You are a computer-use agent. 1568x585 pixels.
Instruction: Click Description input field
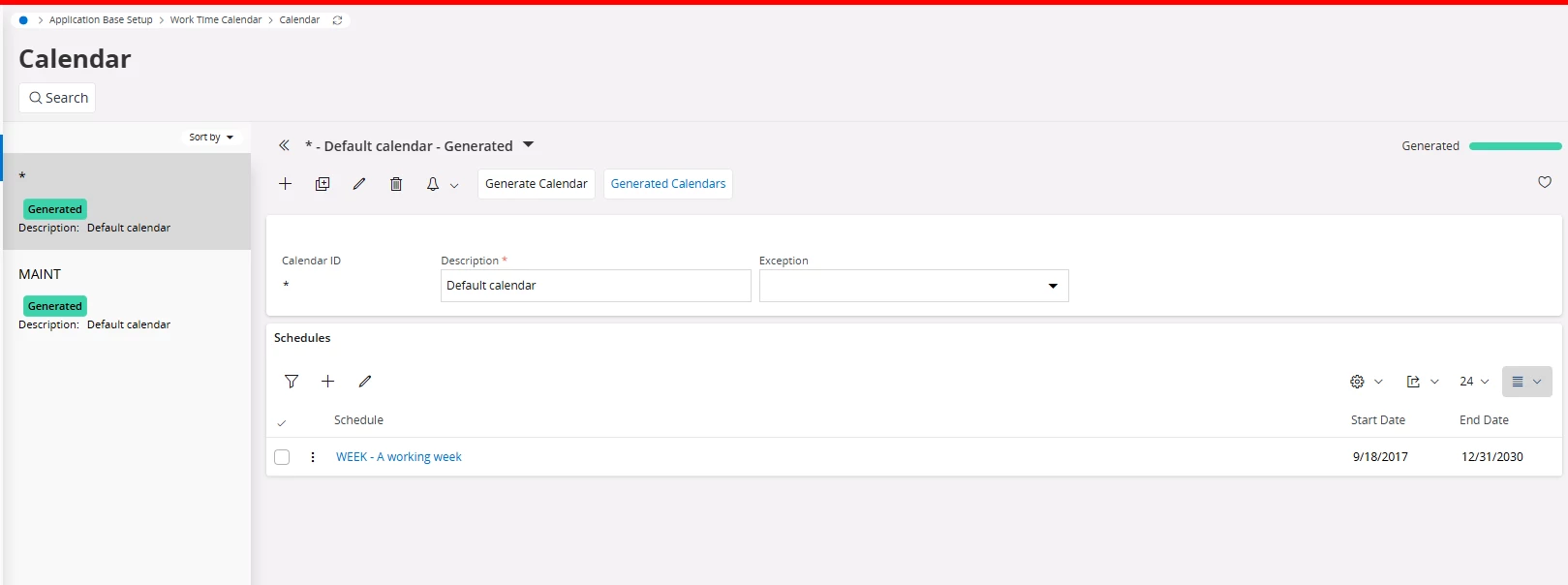pos(596,286)
